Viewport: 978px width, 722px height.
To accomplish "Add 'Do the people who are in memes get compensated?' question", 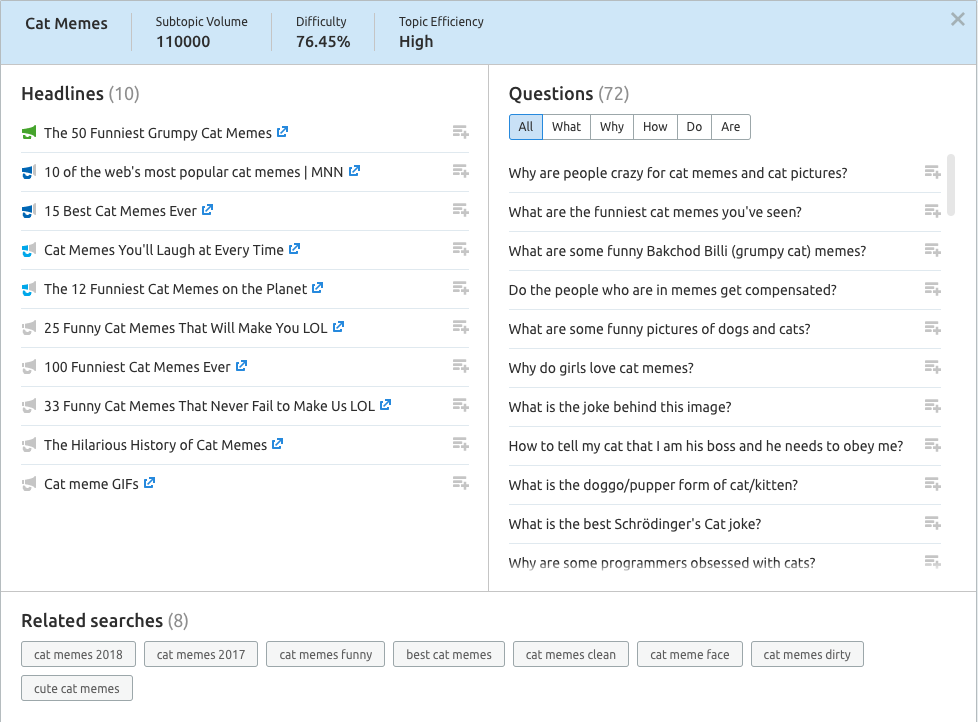I will 932,289.
